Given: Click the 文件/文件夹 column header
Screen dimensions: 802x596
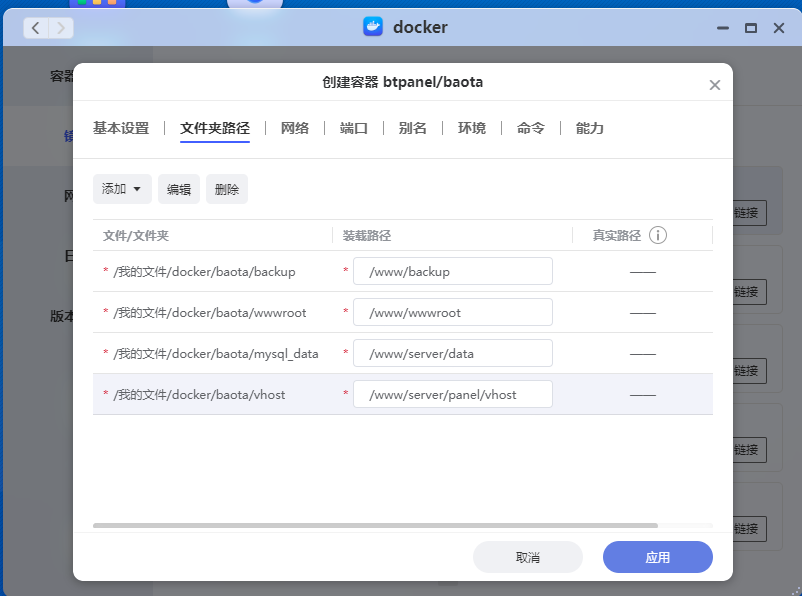Looking at the screenshot, I should click(136, 235).
